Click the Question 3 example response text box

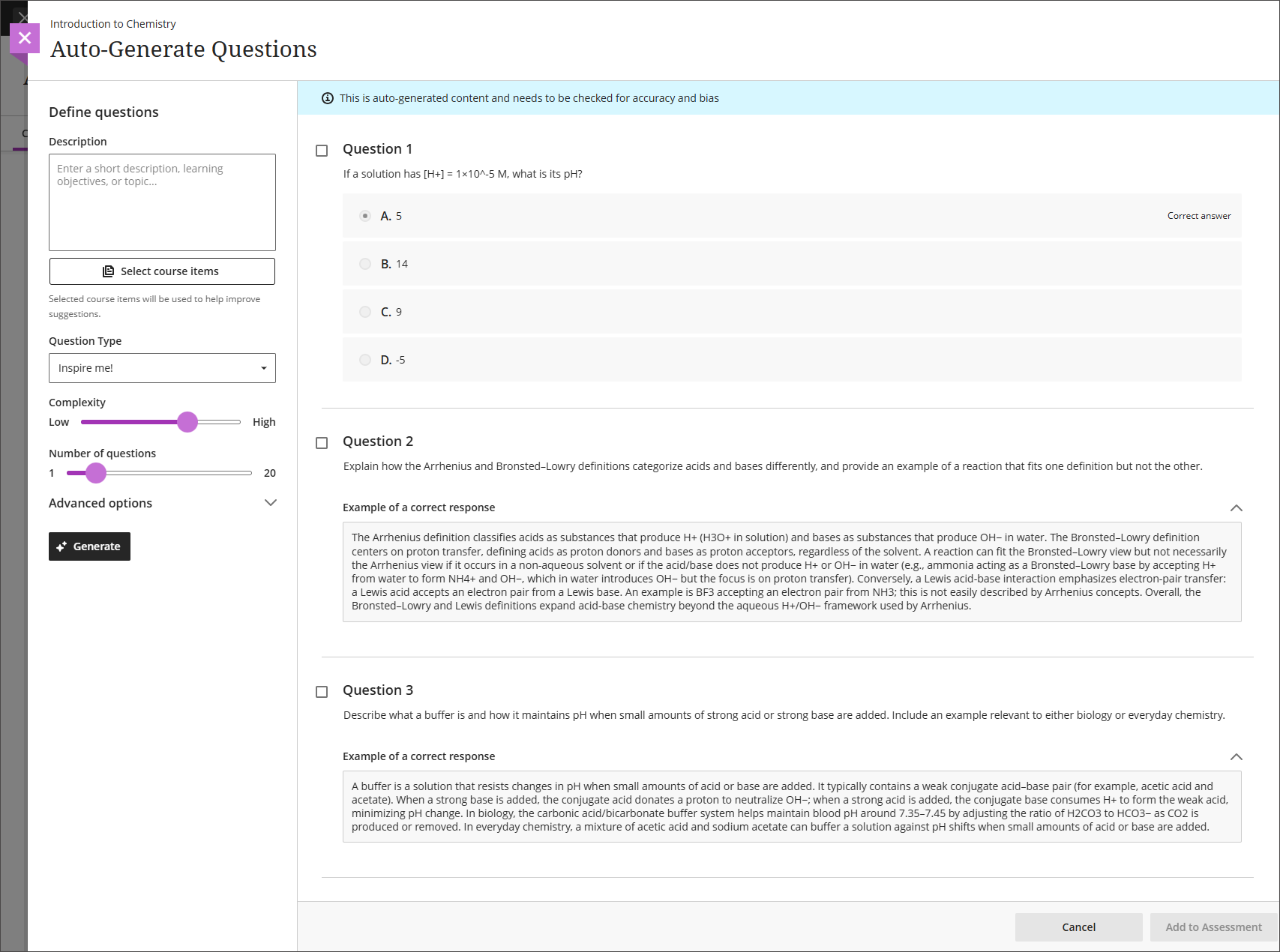coord(792,807)
